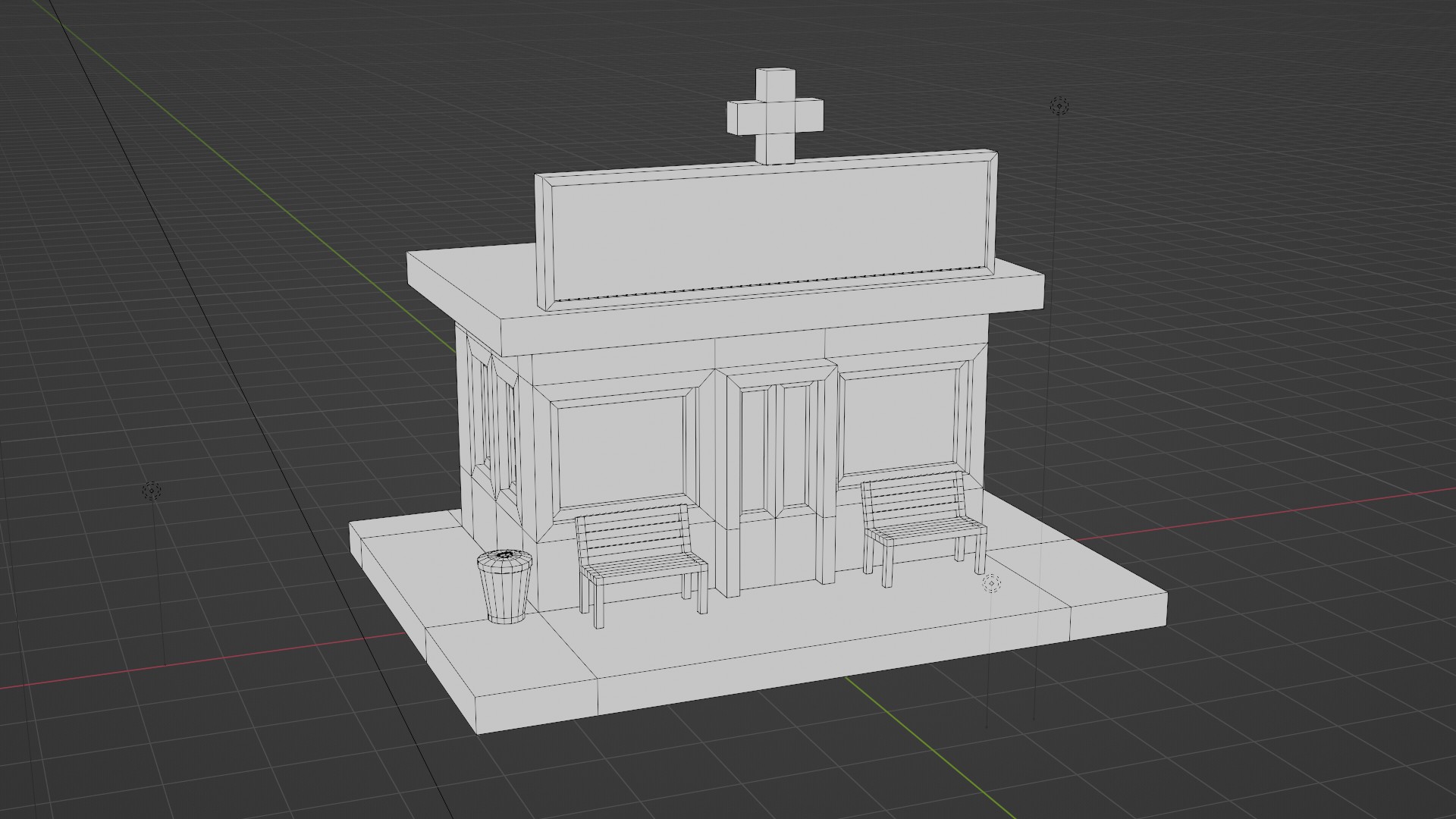Select the point light icon at far left
This screenshot has height=819, width=1456.
tap(152, 491)
